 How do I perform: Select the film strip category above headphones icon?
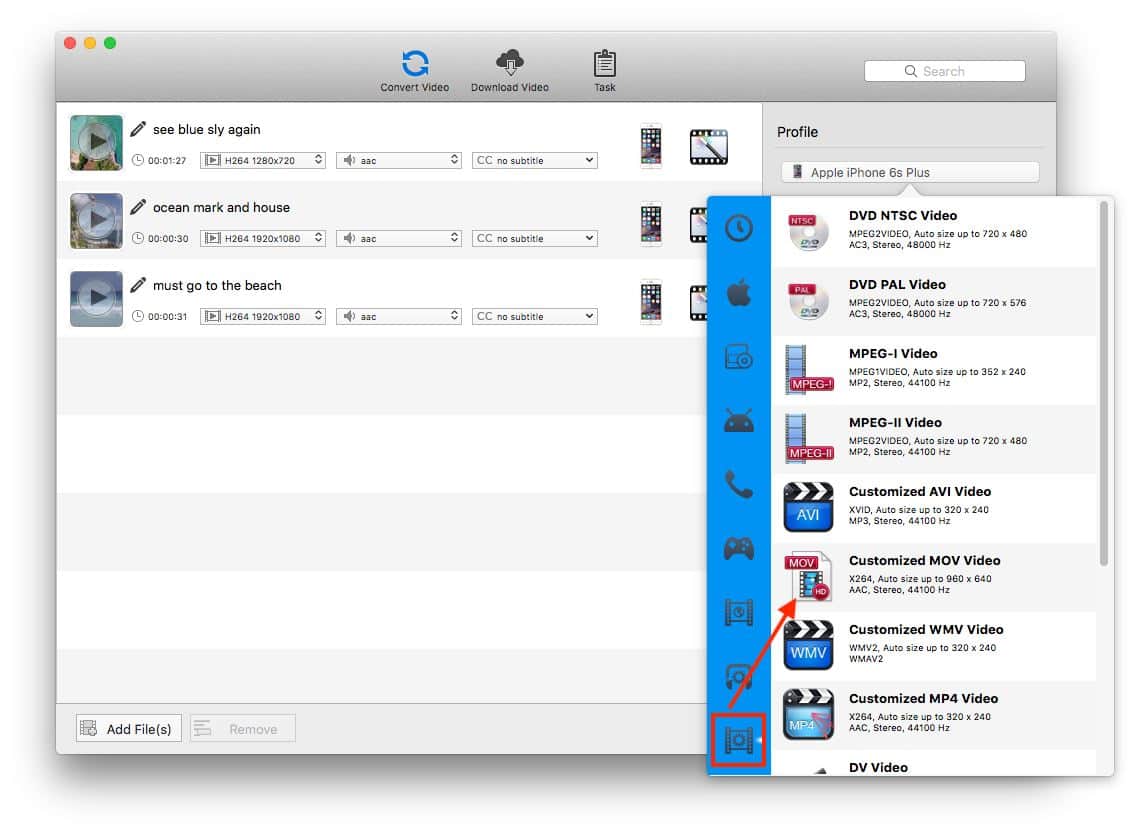pyautogui.click(x=738, y=612)
